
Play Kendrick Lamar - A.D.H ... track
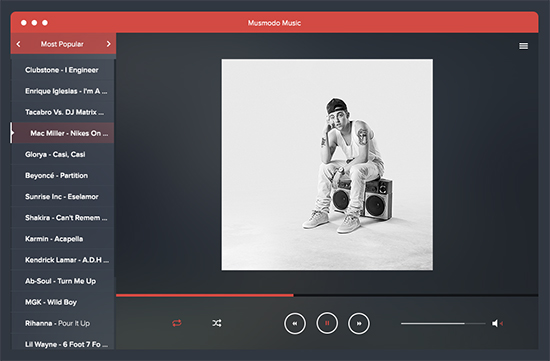coord(62,260)
